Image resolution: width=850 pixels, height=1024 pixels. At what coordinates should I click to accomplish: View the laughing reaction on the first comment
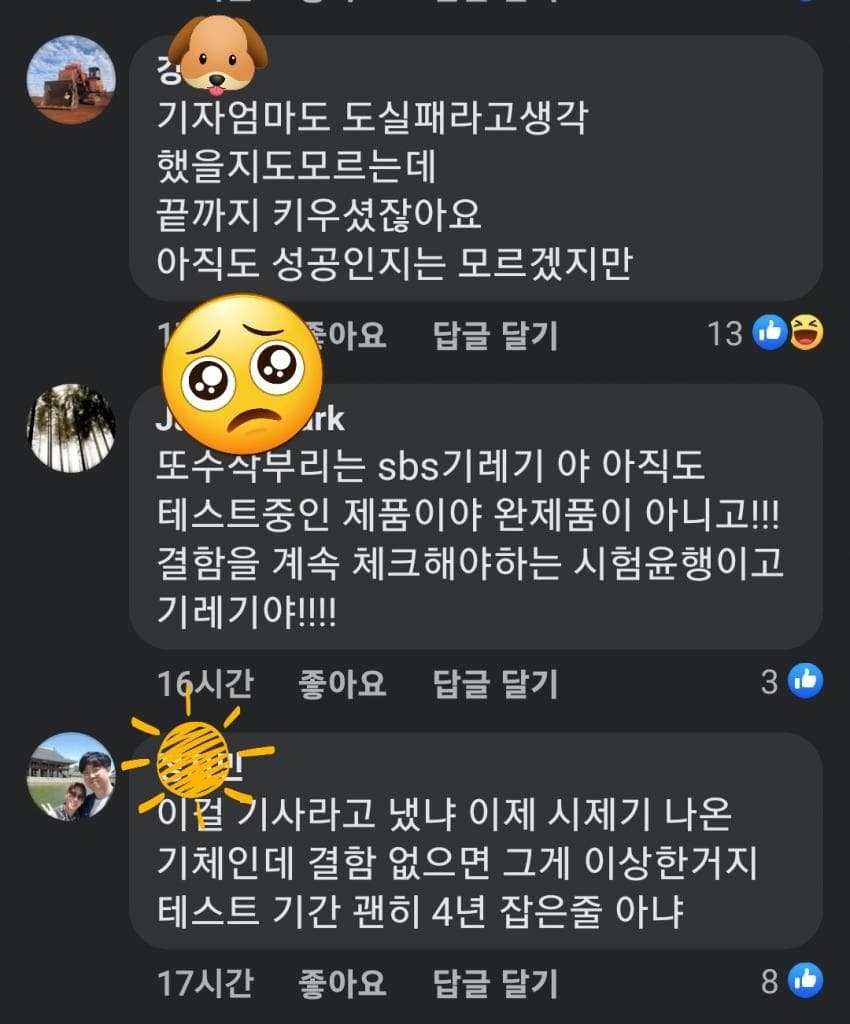806,332
